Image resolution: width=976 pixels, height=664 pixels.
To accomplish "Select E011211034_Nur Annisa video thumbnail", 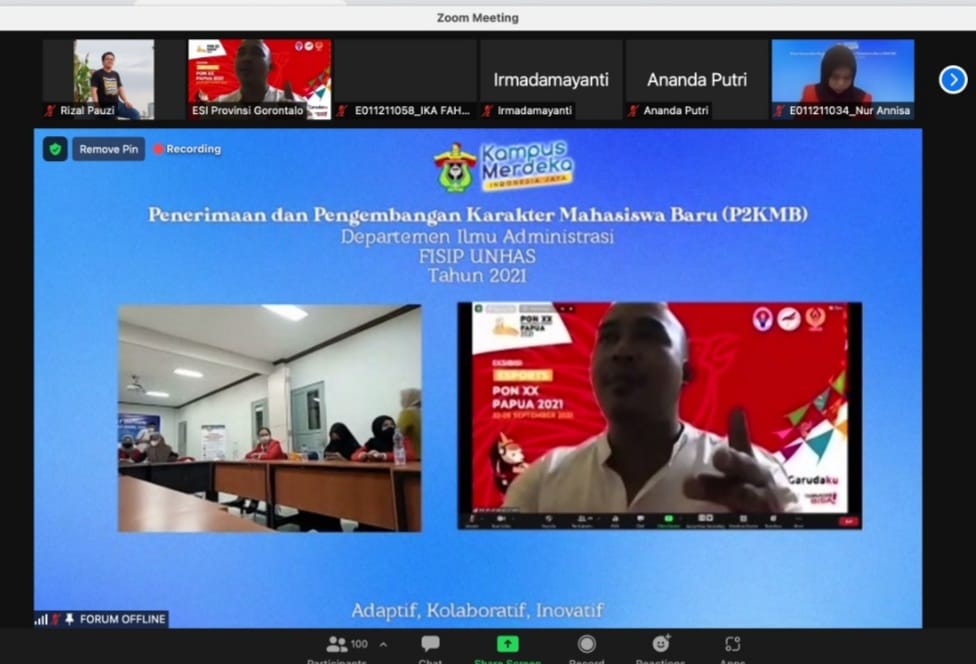I will (x=843, y=79).
